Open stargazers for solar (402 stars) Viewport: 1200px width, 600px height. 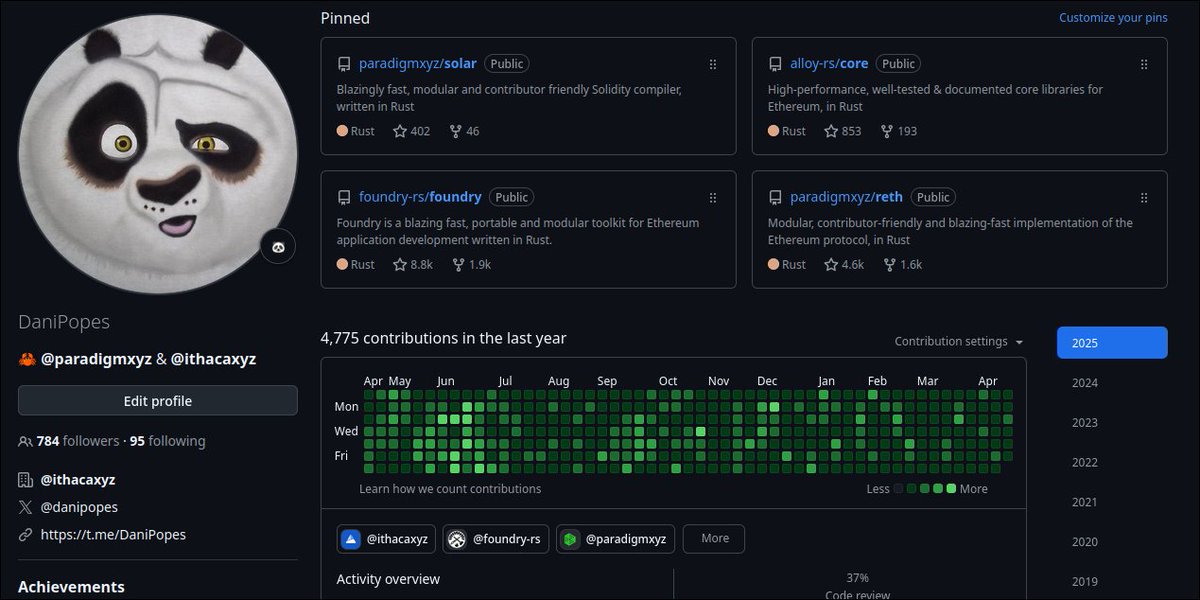coord(411,131)
